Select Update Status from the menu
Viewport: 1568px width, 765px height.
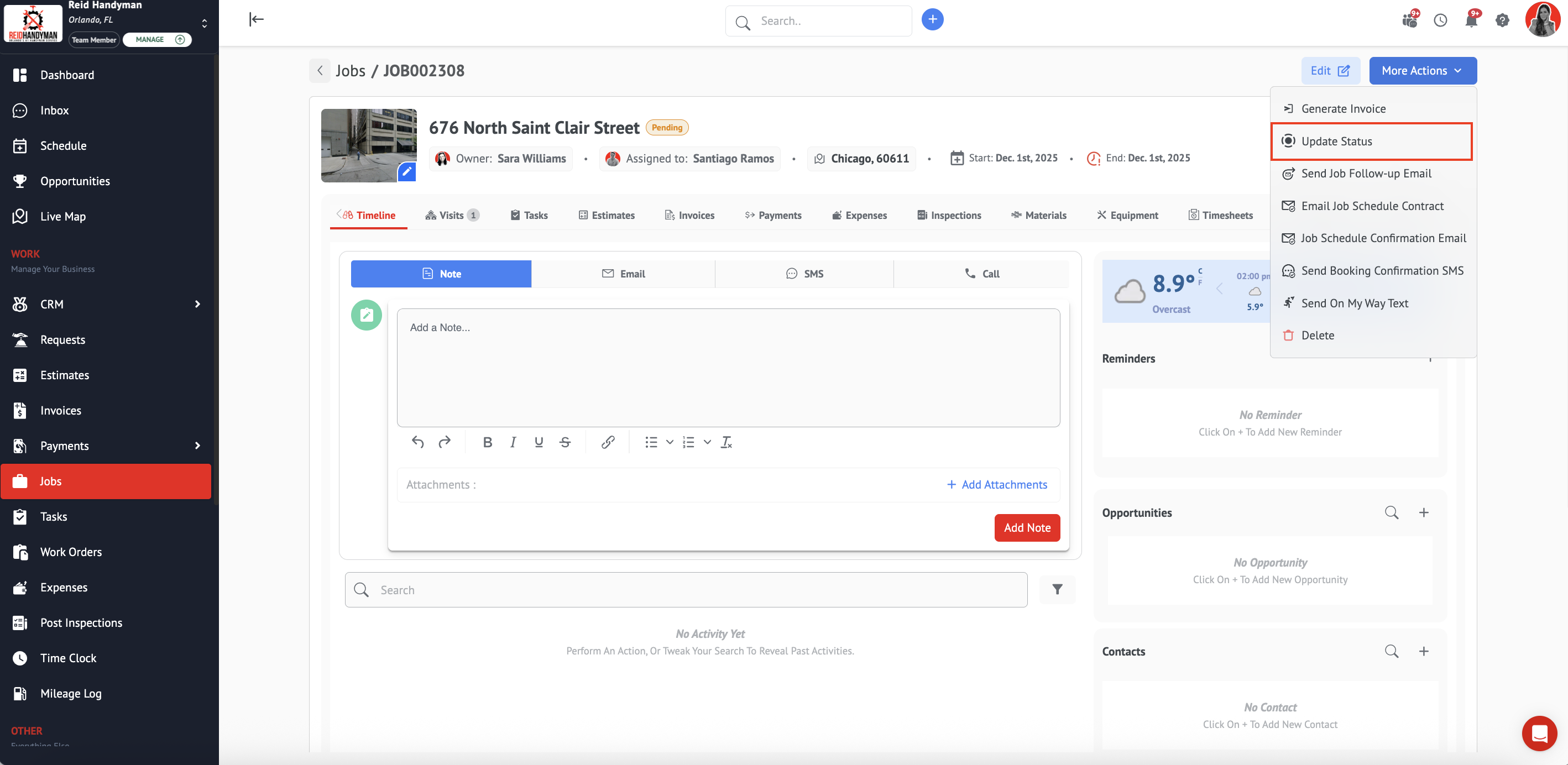click(x=1336, y=141)
